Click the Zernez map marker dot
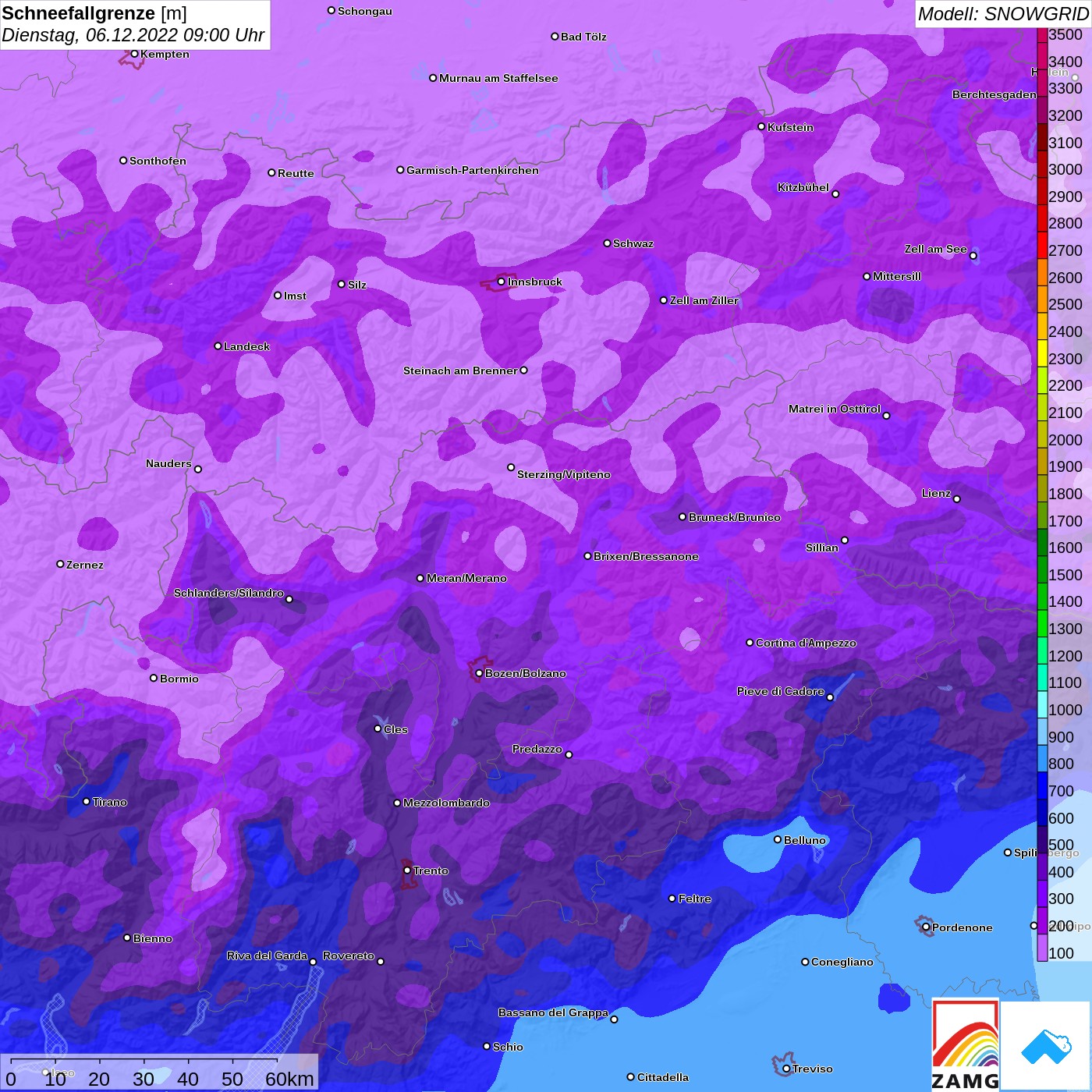 pos(60,564)
